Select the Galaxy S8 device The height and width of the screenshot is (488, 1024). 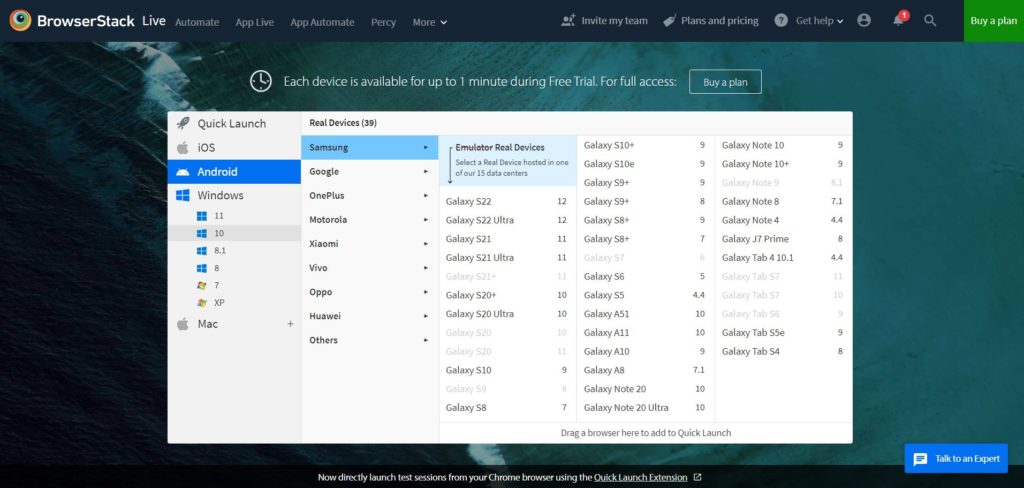(507, 408)
